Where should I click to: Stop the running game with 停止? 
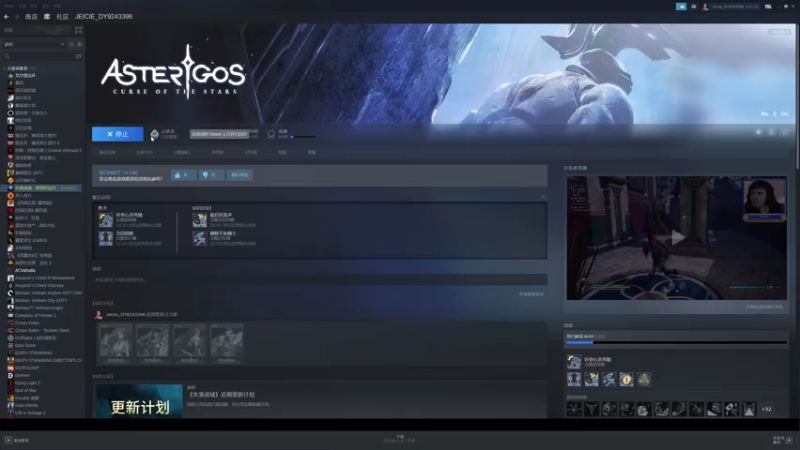pos(117,134)
